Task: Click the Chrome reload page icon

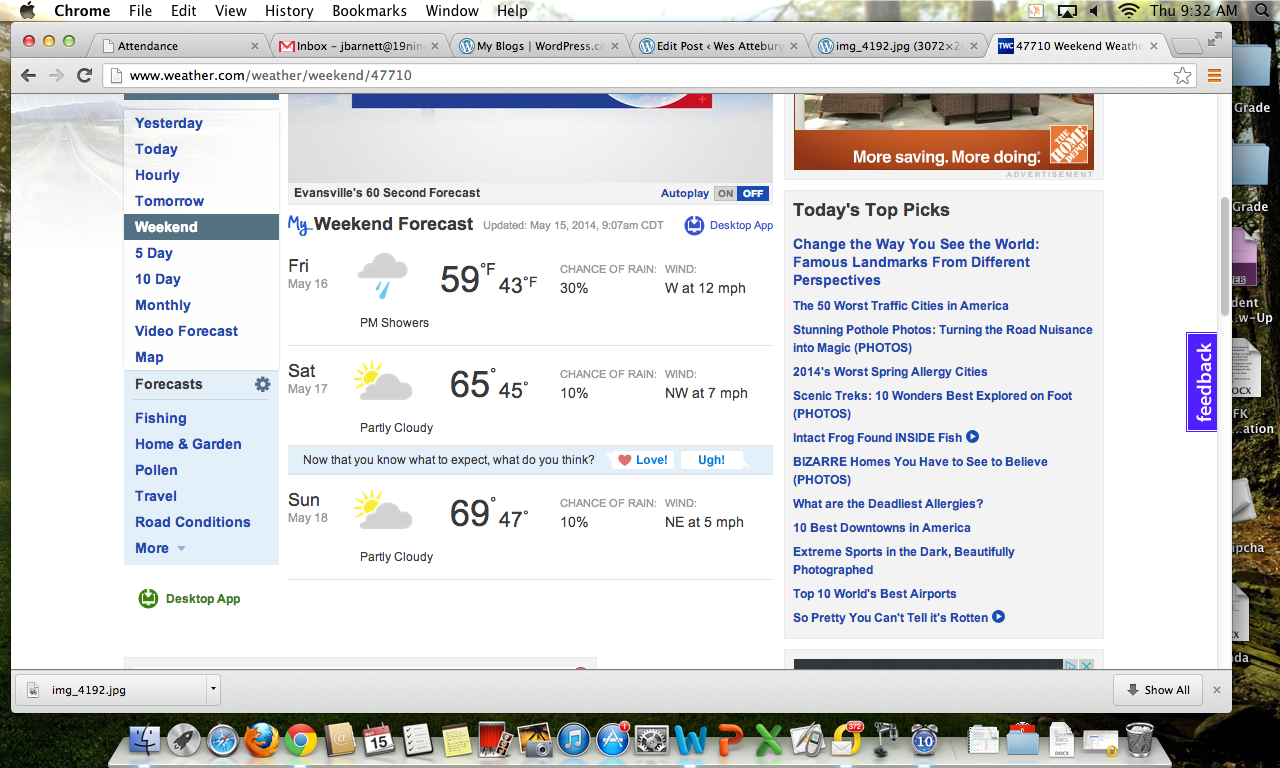Action: [85, 76]
